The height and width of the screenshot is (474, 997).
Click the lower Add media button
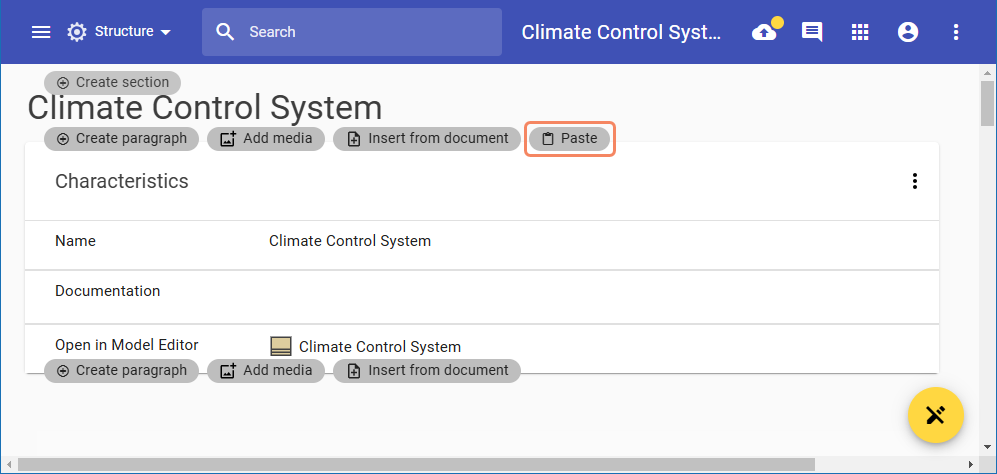click(266, 371)
